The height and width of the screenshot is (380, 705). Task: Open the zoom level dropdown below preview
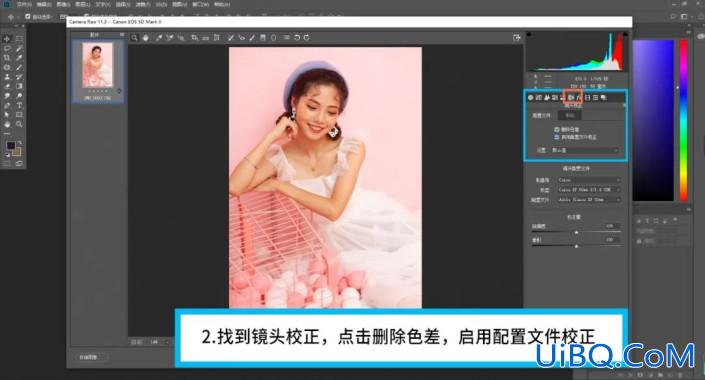tap(158, 342)
